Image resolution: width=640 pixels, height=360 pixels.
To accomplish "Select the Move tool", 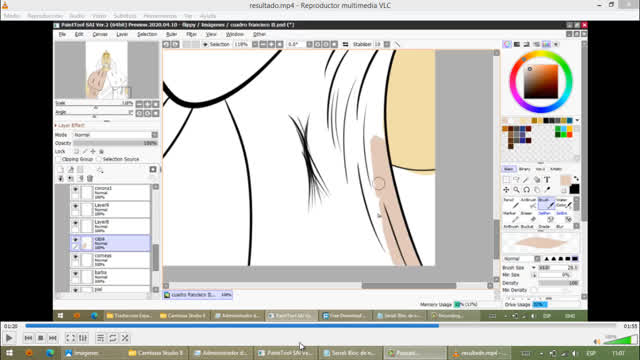I will [507, 190].
